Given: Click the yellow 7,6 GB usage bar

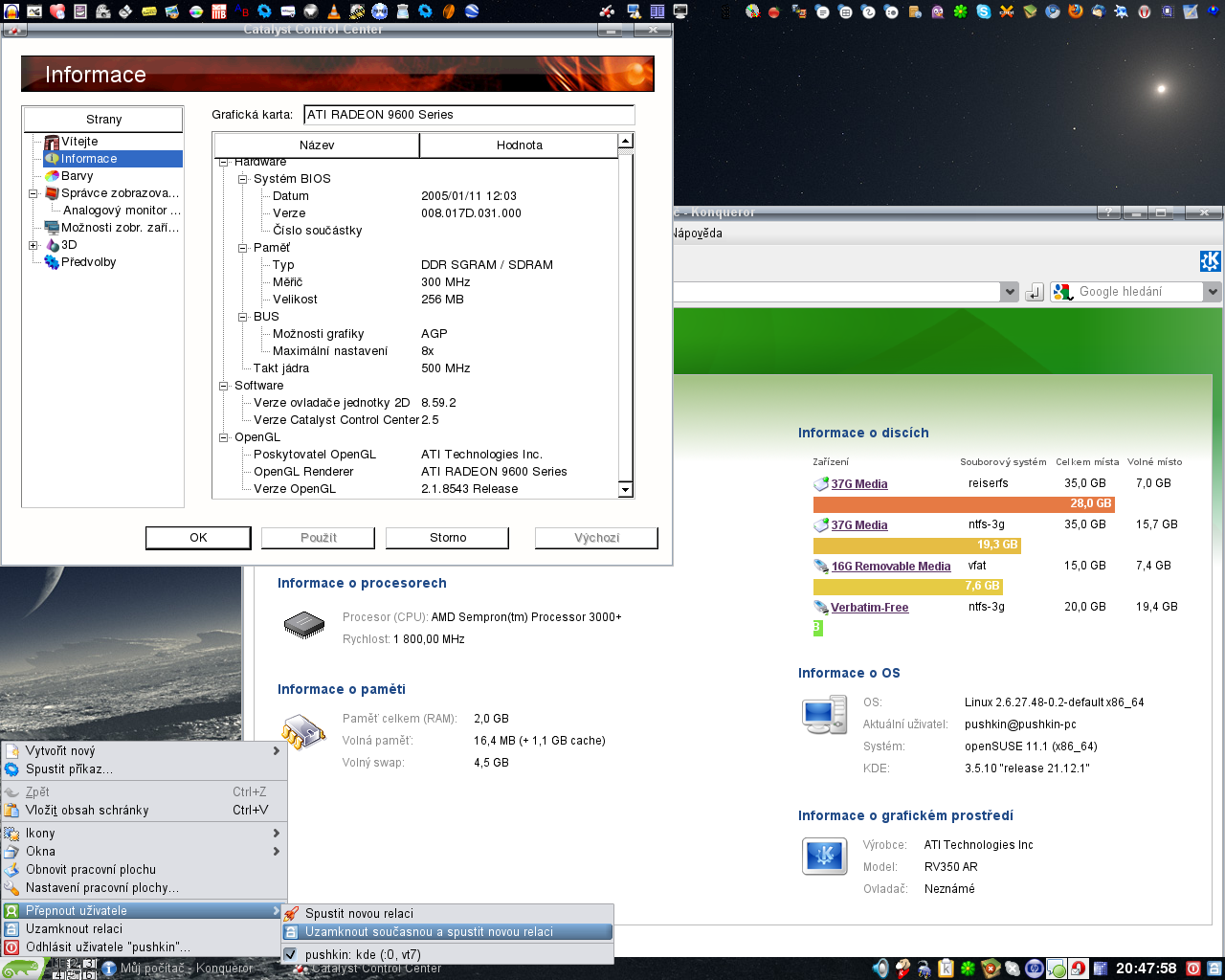Looking at the screenshot, I should coord(907,587).
